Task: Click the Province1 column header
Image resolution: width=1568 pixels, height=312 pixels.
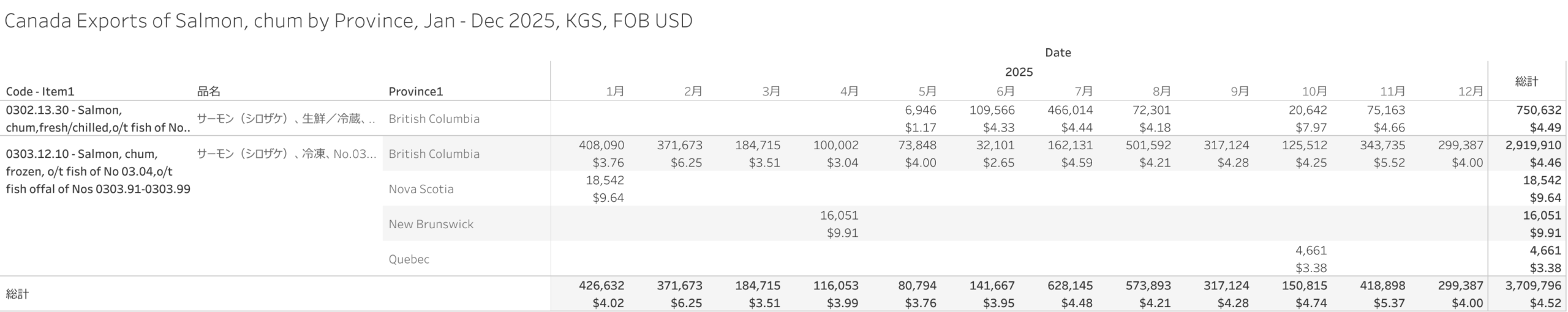Action: click(x=415, y=92)
